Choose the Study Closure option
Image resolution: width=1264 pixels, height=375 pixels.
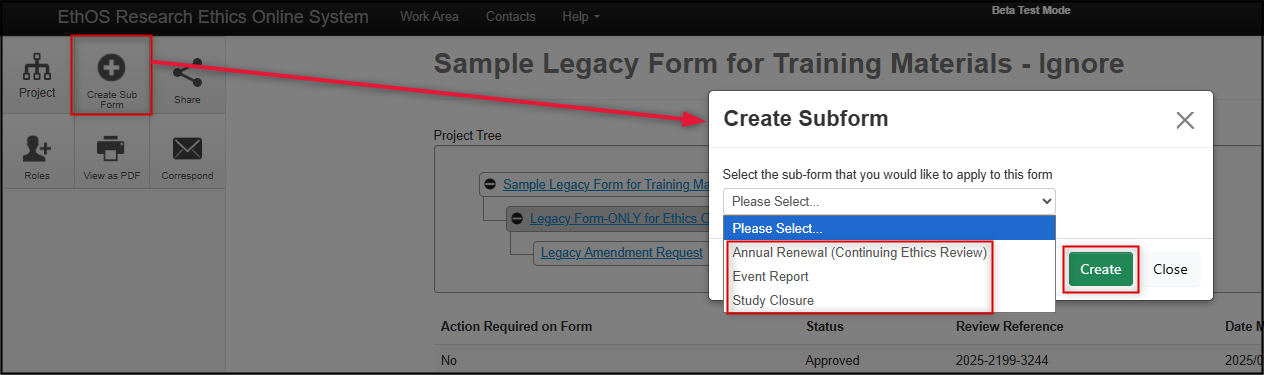coord(773,300)
